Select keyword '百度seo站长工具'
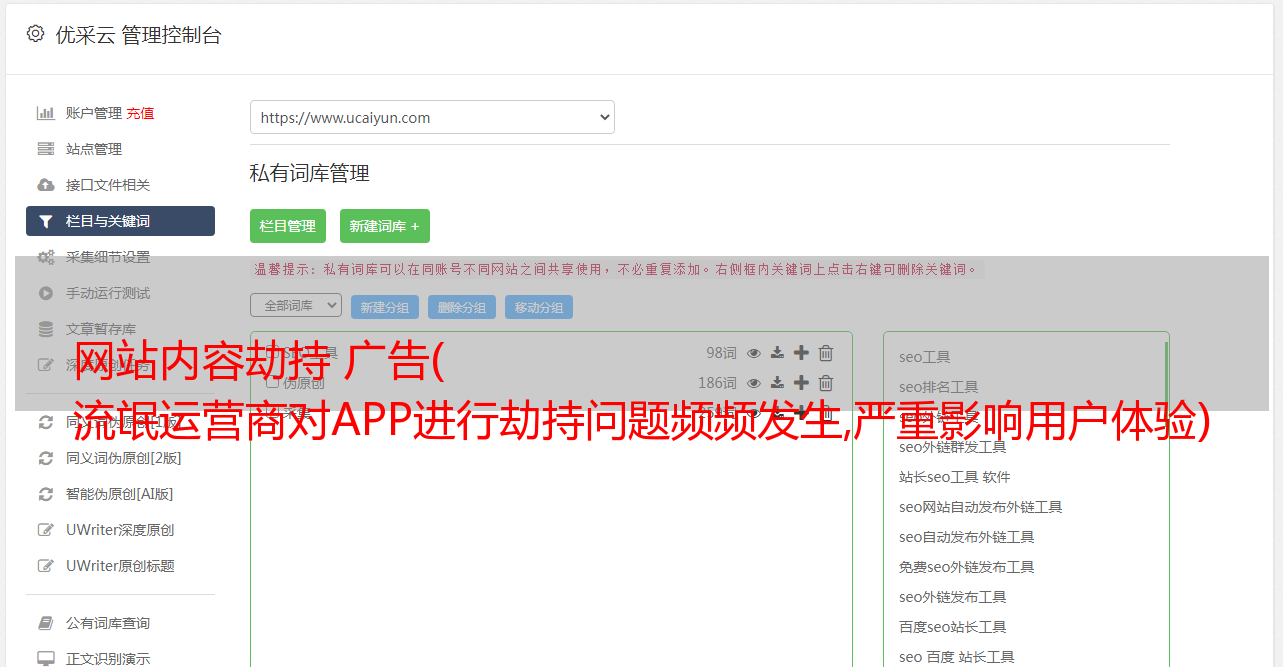 953,627
